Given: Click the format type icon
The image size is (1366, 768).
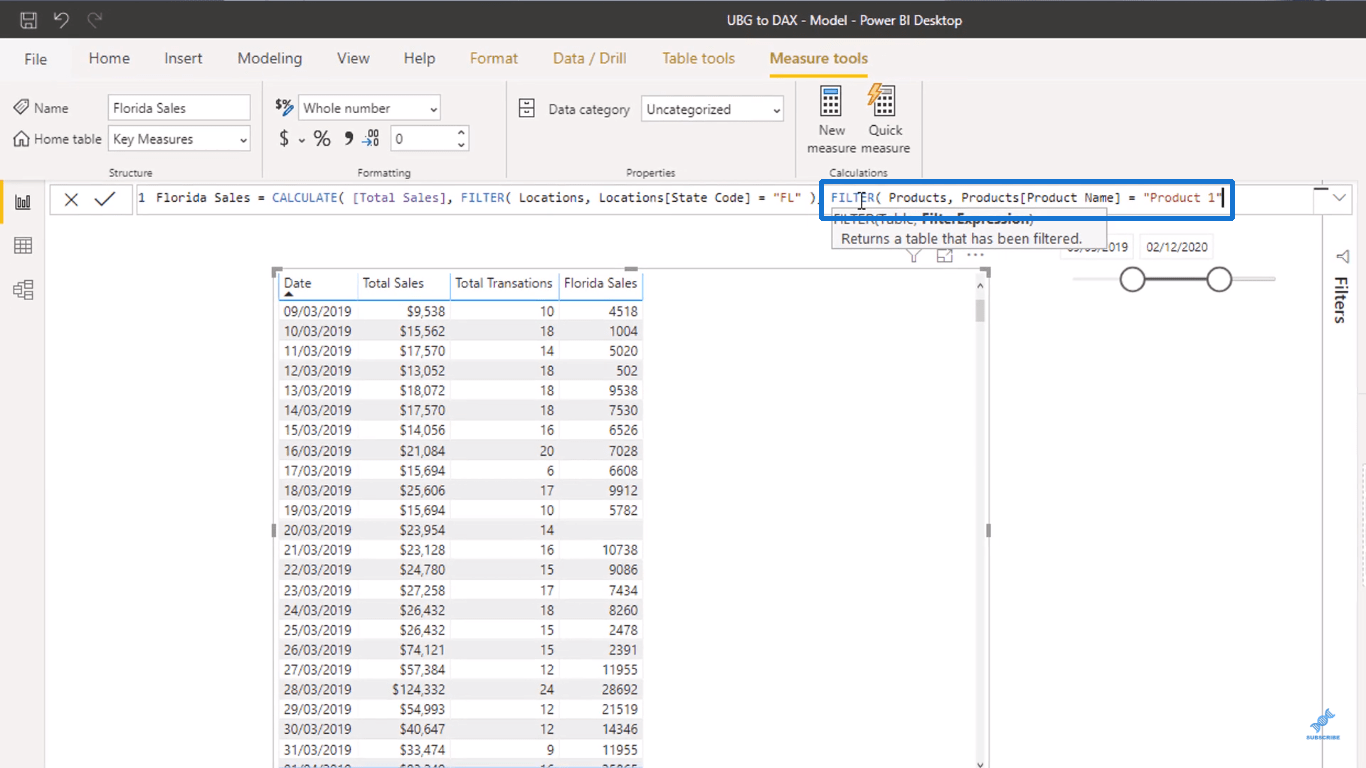Looking at the screenshot, I should click(x=284, y=107).
